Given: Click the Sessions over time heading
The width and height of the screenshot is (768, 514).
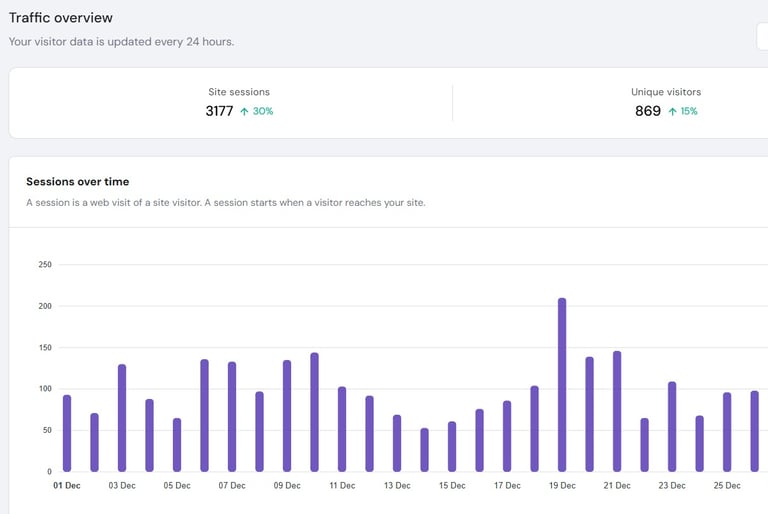Looking at the screenshot, I should tap(77, 182).
